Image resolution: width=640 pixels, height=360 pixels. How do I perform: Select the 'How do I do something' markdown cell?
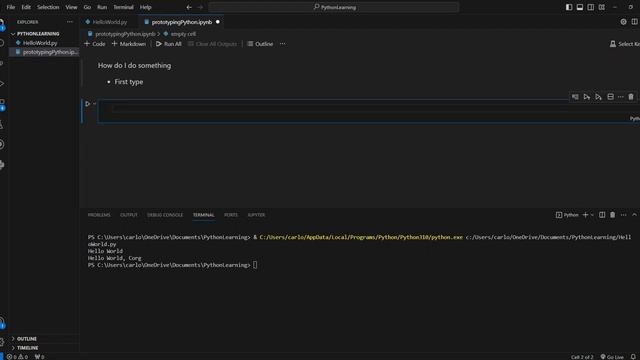134,65
